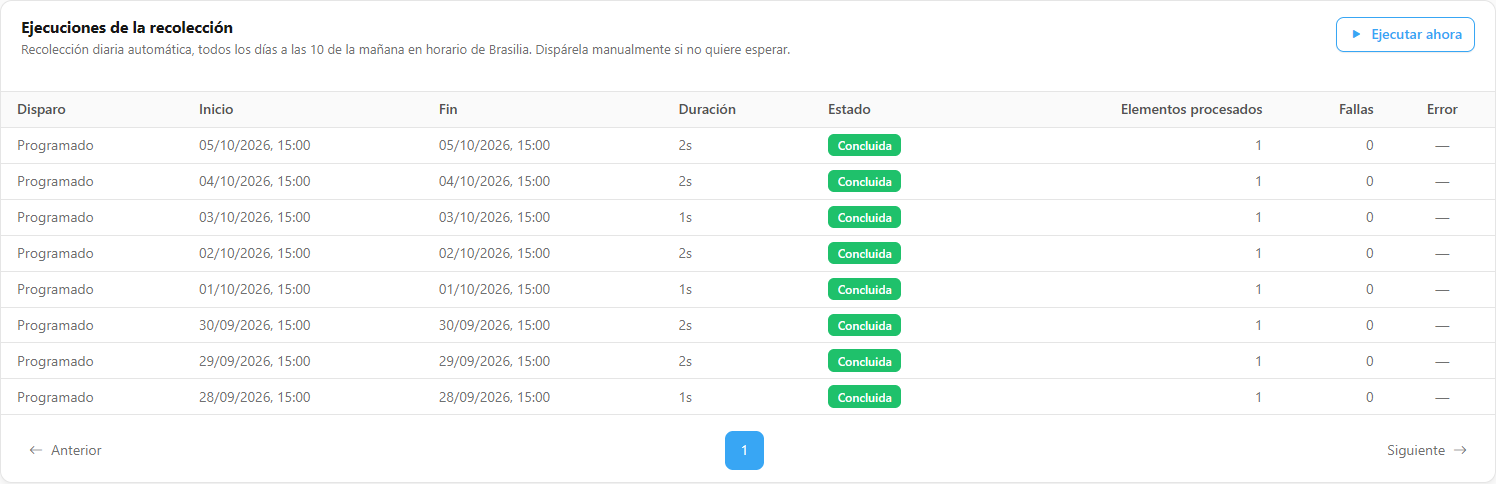Click the Error column header
The width and height of the screenshot is (1496, 484).
point(1442,109)
